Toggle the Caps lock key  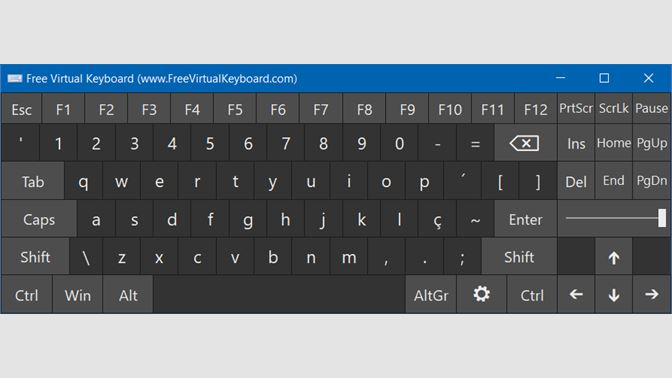pyautogui.click(x=39, y=219)
